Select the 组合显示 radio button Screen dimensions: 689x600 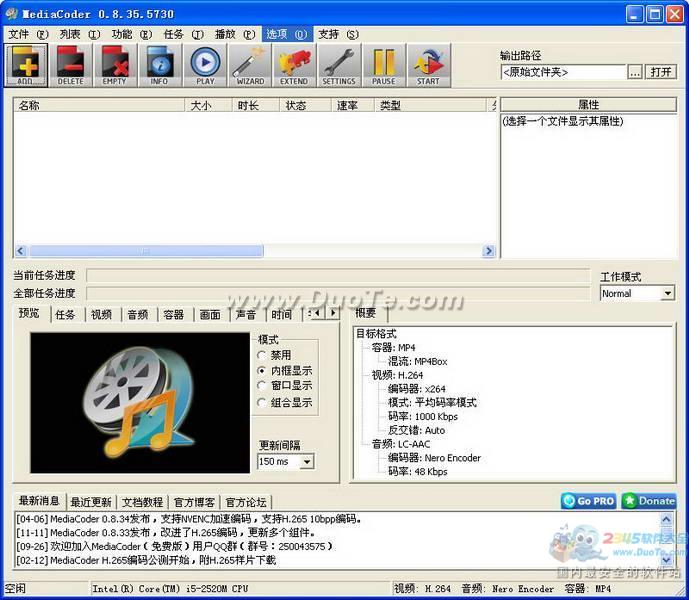(261, 402)
